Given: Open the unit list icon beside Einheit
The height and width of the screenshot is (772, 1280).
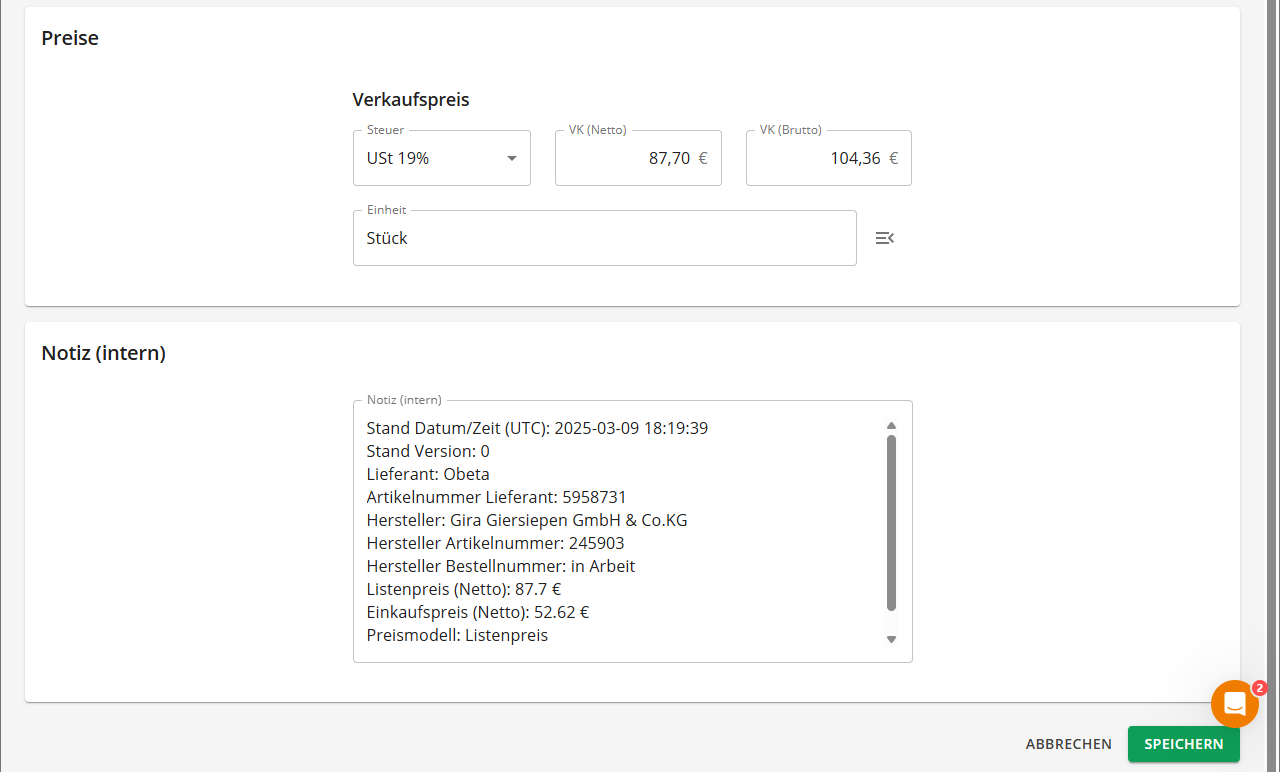Looking at the screenshot, I should [x=884, y=238].
